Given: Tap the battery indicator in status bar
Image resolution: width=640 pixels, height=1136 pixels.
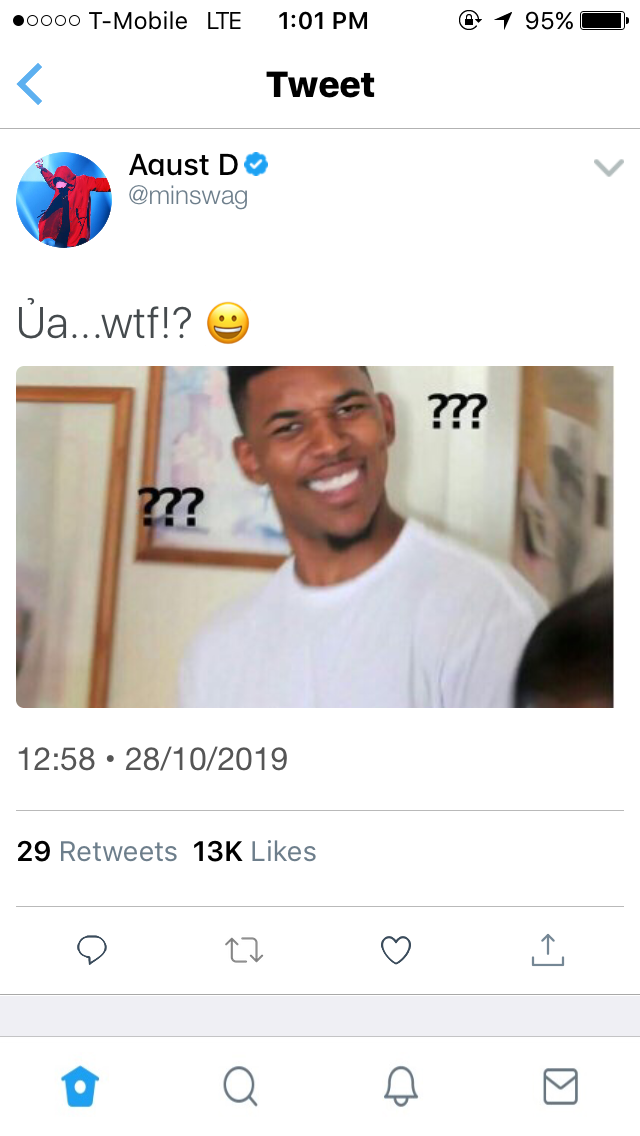Looking at the screenshot, I should pyautogui.click(x=604, y=20).
